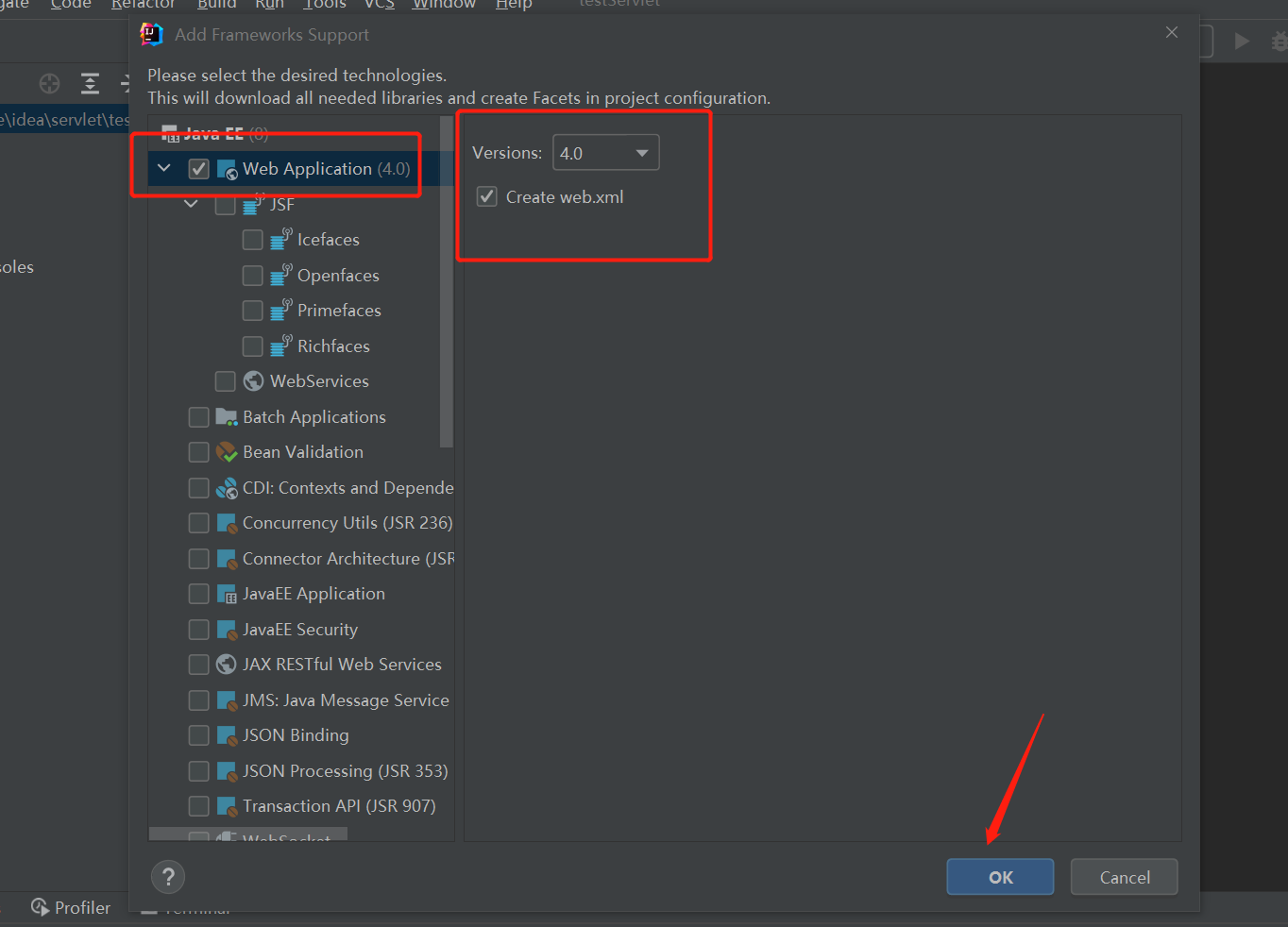Click the JMS Java Message Service icon
This screenshot has height=927, width=1288.
(227, 701)
